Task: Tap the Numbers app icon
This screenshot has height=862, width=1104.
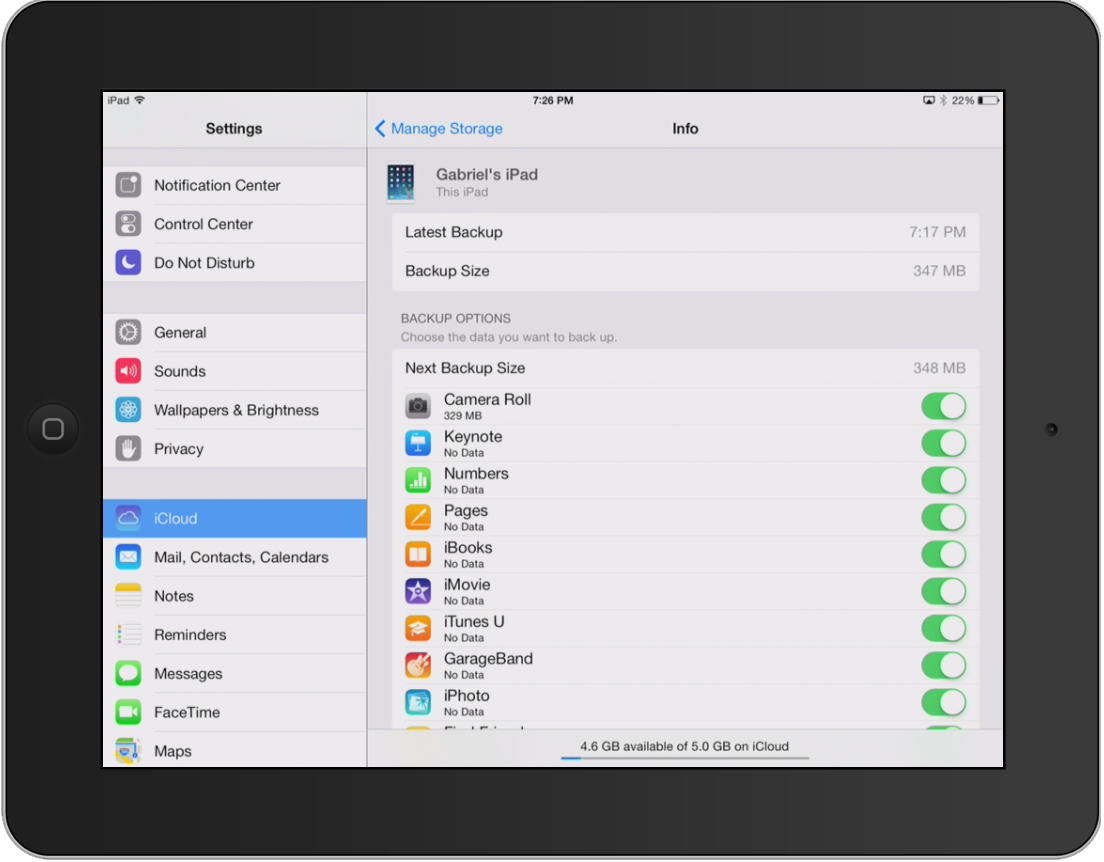Action: click(x=418, y=480)
